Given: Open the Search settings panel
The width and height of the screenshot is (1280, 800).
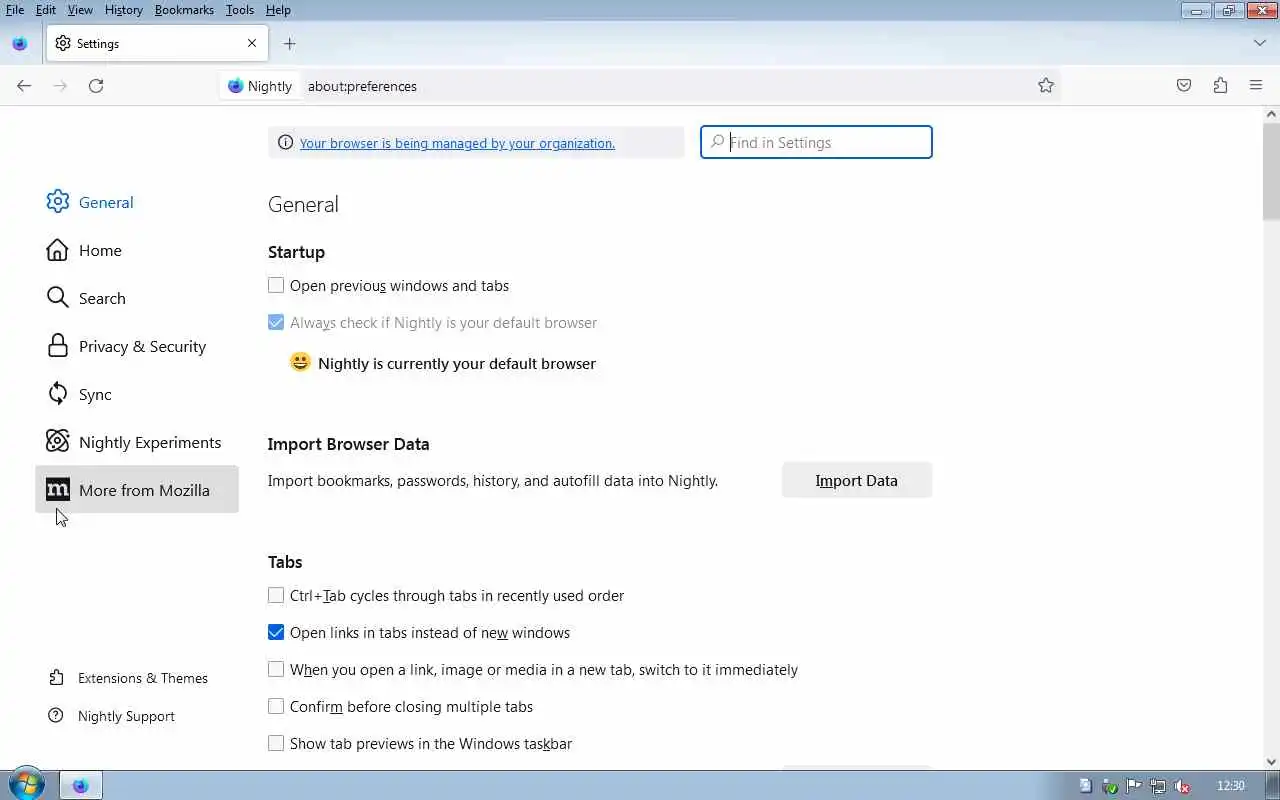Looking at the screenshot, I should [x=137, y=298].
